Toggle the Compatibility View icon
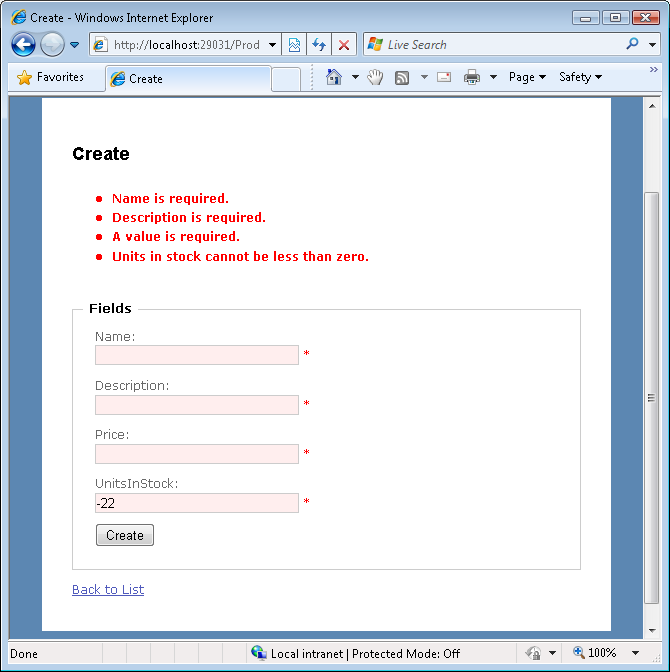 click(294, 45)
